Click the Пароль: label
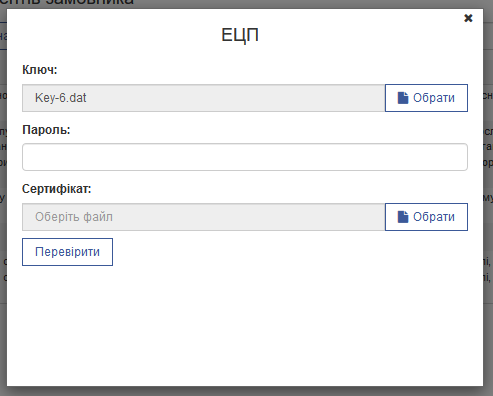Image resolution: width=493 pixels, height=396 pixels. point(46,130)
